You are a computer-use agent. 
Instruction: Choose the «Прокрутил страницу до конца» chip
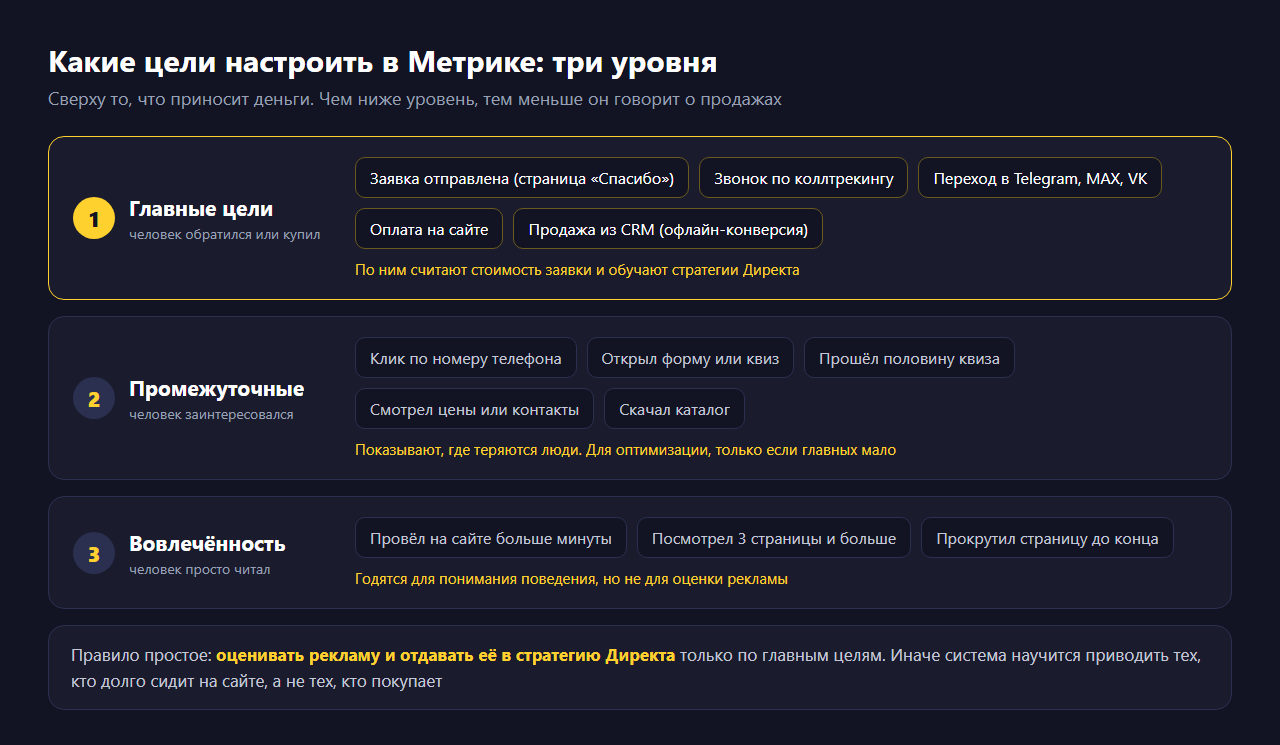pyautogui.click(x=1047, y=538)
